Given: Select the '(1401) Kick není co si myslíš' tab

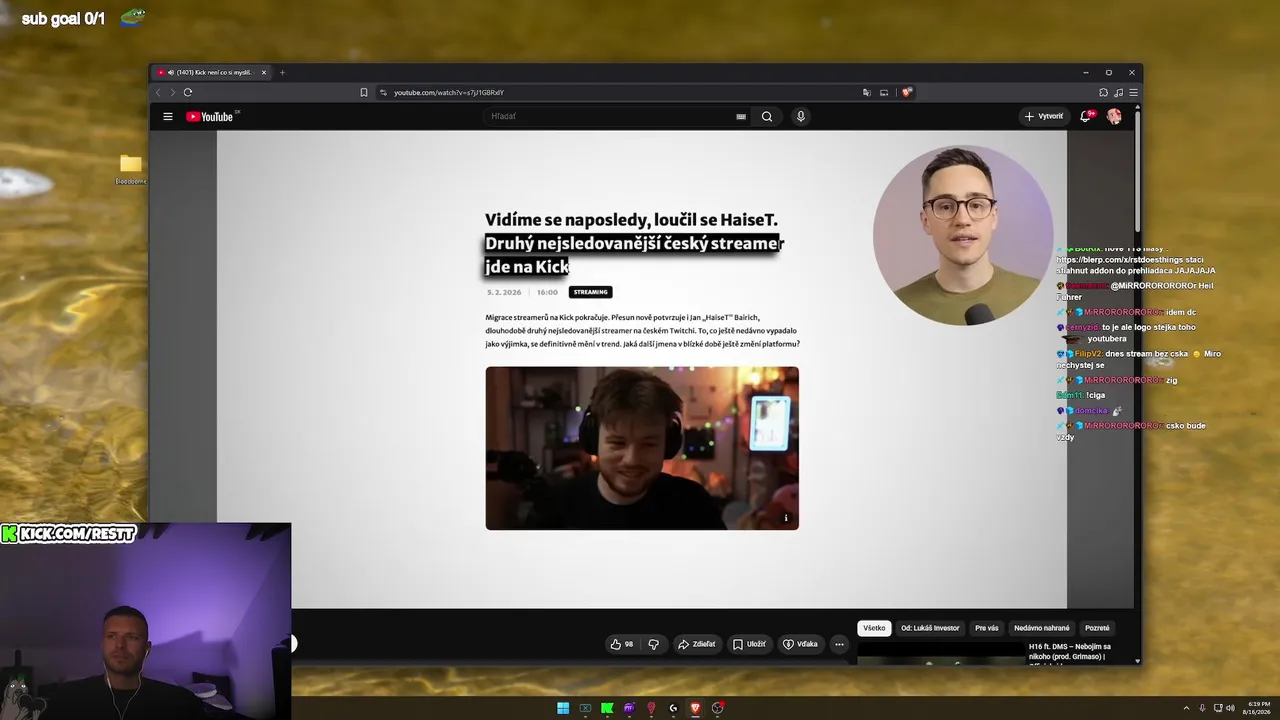Looking at the screenshot, I should click(x=212, y=72).
